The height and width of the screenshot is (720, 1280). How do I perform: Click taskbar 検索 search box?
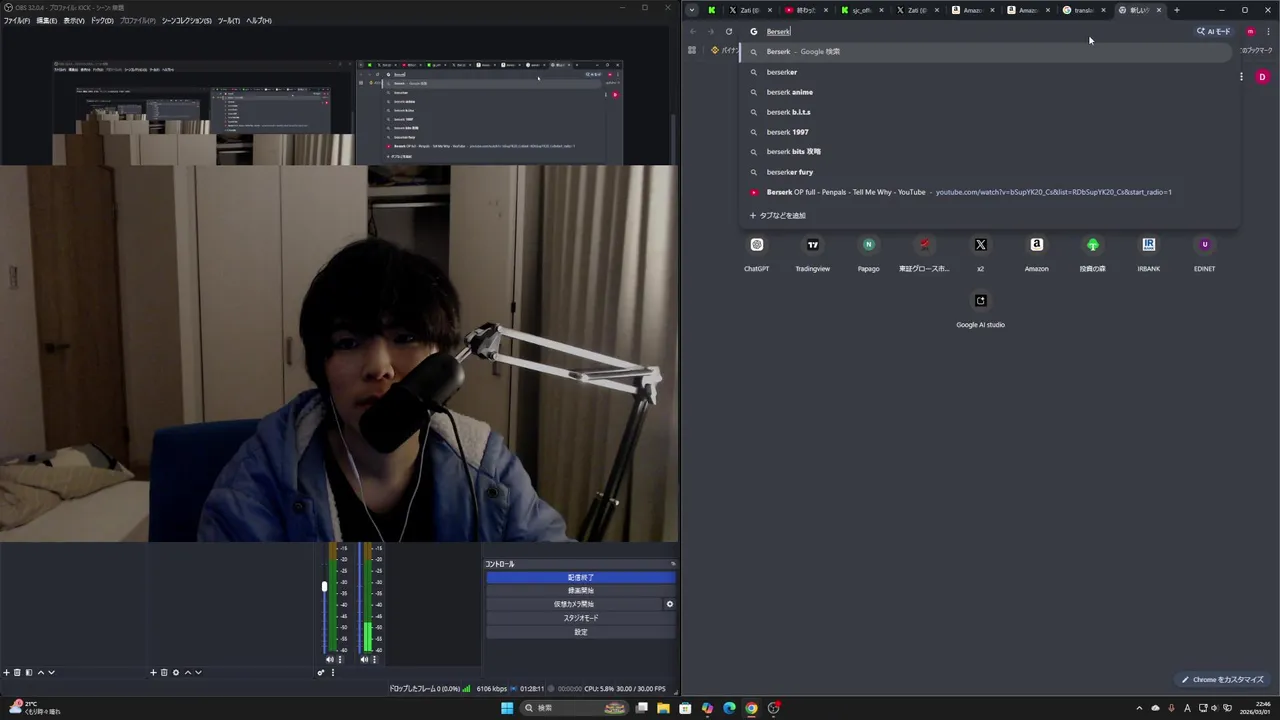(x=573, y=708)
